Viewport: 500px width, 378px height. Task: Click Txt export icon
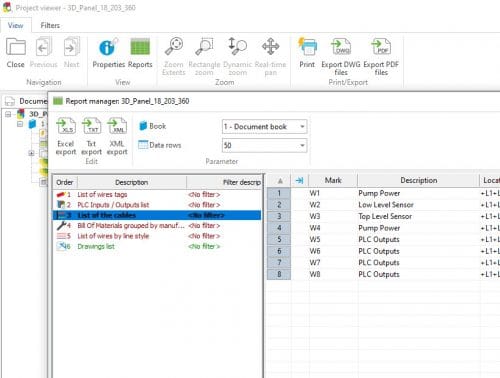(91, 127)
